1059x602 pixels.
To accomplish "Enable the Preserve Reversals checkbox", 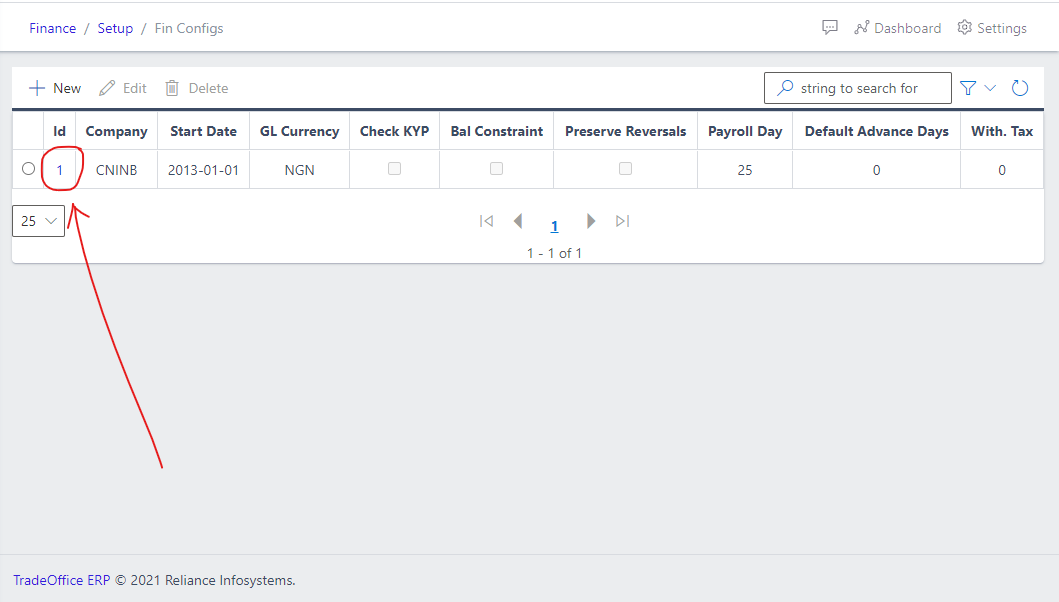I will click(x=625, y=168).
